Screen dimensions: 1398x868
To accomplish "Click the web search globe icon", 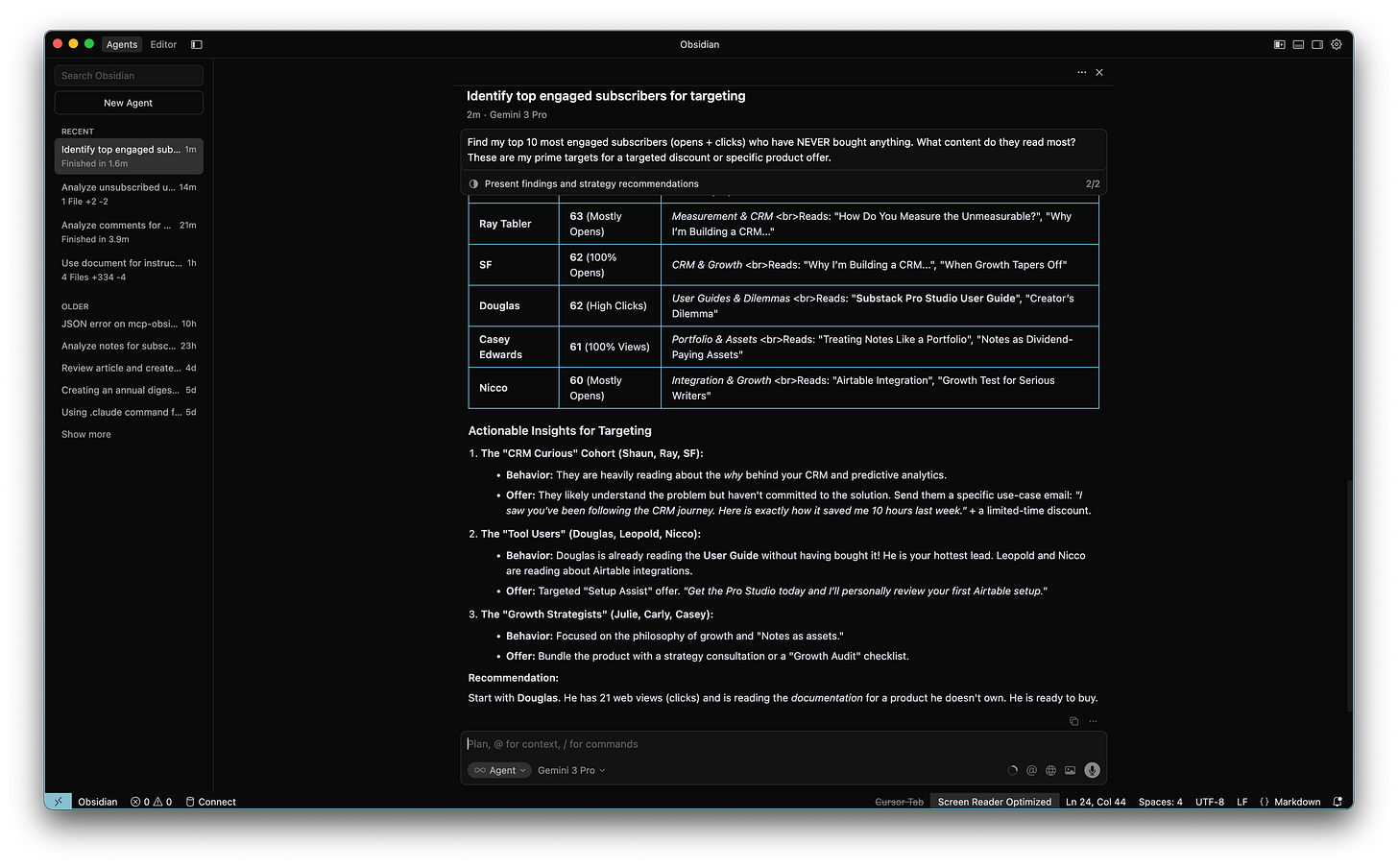I will click(x=1050, y=770).
